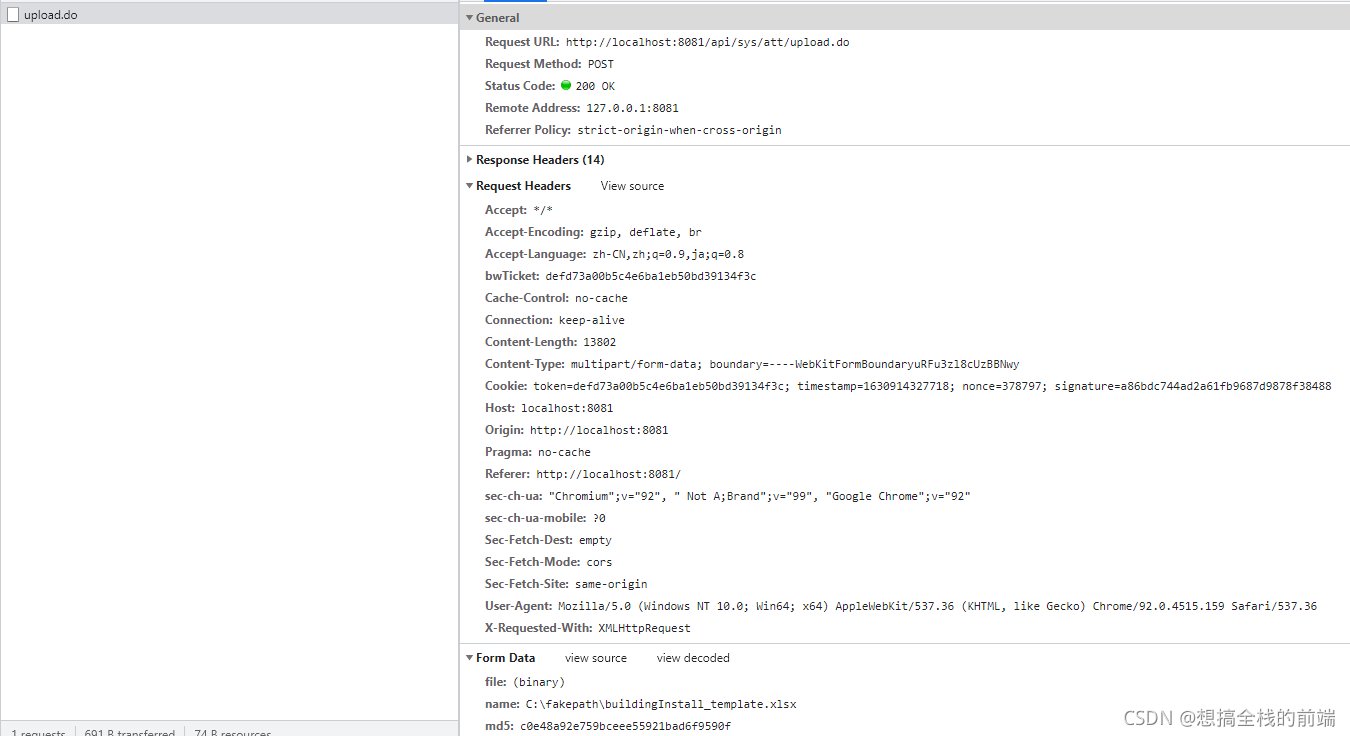Viewport: 1350px width, 736px height.
Task: Click the Referer value http://localhost:8081/
Action: [x=608, y=474]
